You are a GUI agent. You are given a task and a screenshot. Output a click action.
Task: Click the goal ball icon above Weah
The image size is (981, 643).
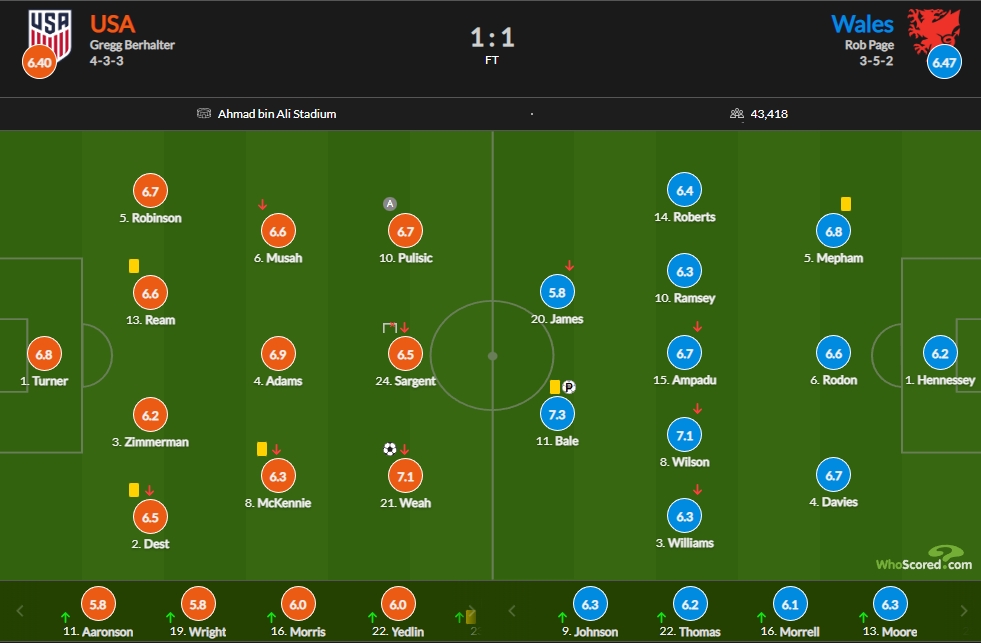[390, 449]
